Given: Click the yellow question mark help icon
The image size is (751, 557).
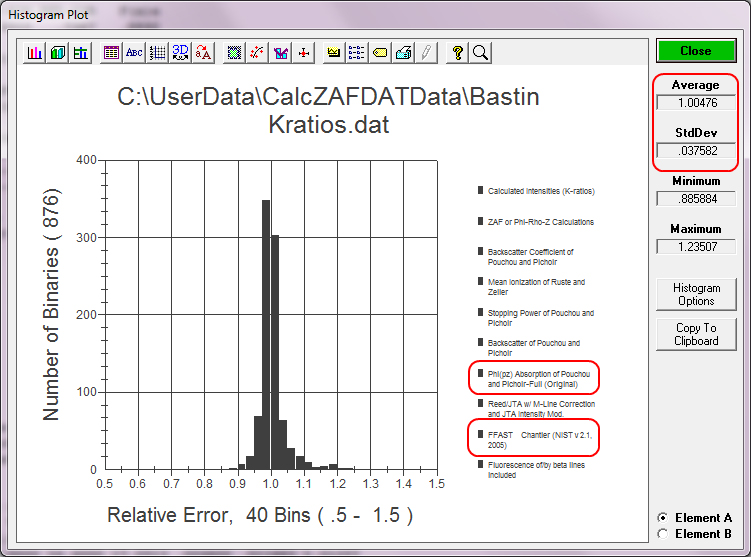Looking at the screenshot, I should (457, 53).
